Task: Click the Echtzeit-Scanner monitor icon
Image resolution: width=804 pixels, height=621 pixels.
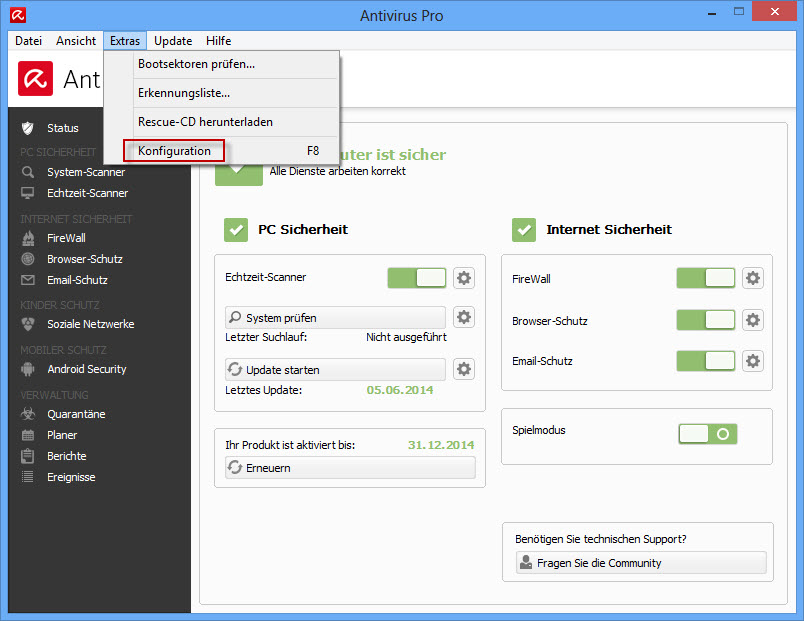Action: coord(28,193)
